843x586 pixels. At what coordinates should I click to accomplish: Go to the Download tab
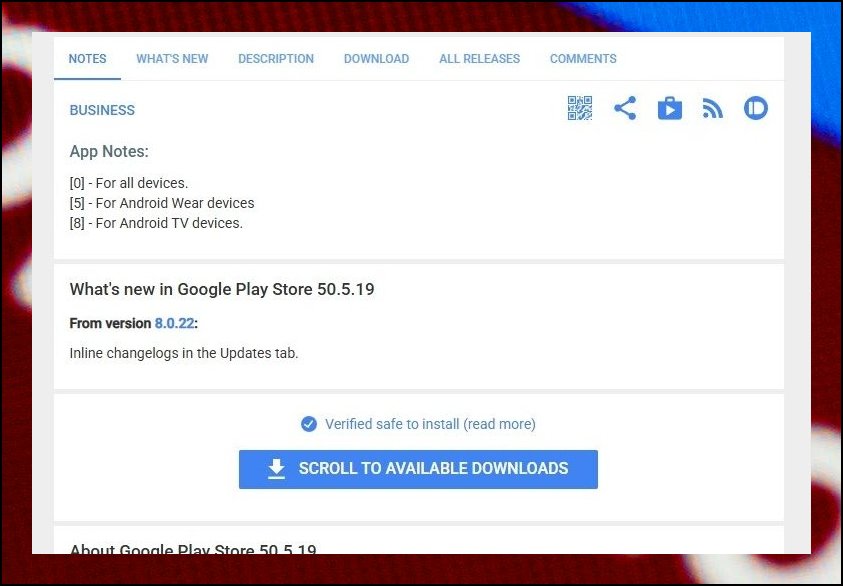[376, 59]
